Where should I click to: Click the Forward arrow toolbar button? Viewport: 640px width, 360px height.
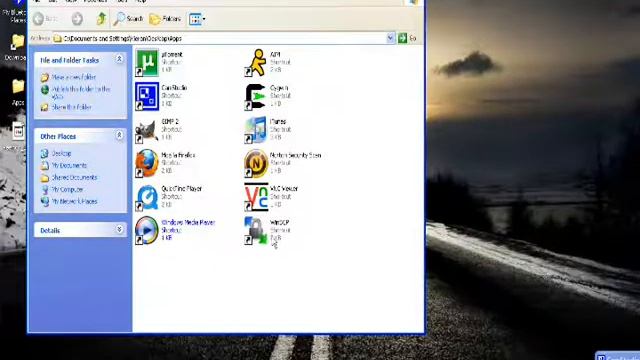[x=77, y=19]
